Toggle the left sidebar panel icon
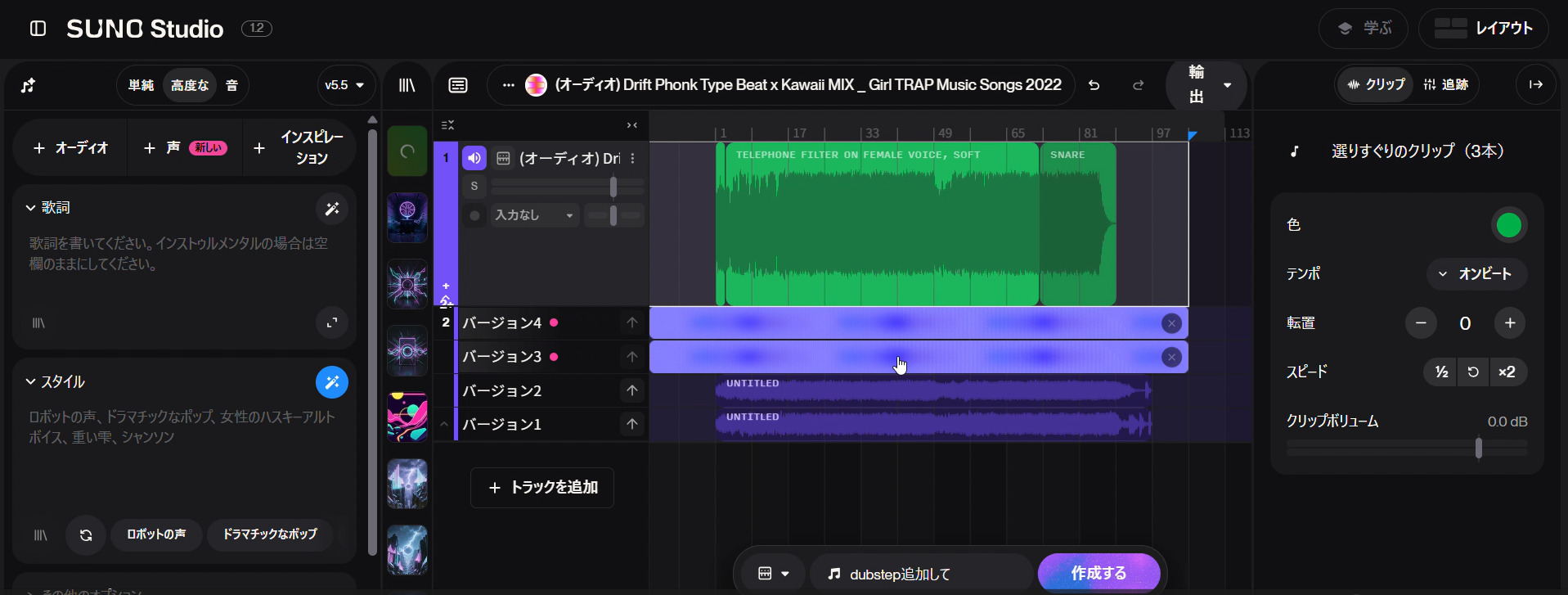 (38, 29)
